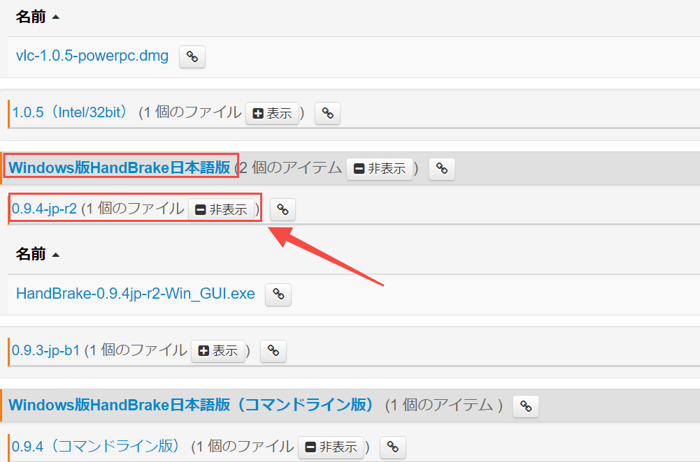Open 1.0.5（Intel/32bit）release link
Image resolution: width=700 pixels, height=462 pixels.
pyautogui.click(x=70, y=112)
